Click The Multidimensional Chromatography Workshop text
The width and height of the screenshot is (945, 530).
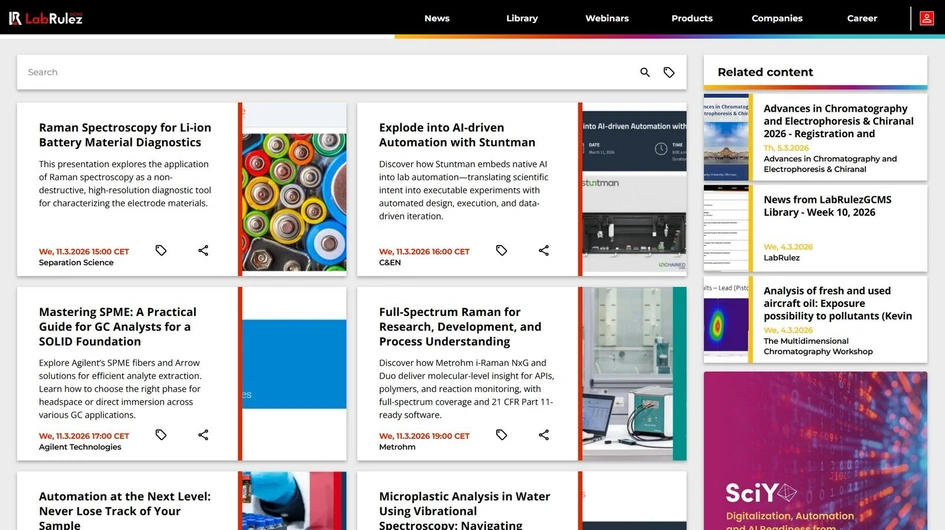tap(818, 346)
